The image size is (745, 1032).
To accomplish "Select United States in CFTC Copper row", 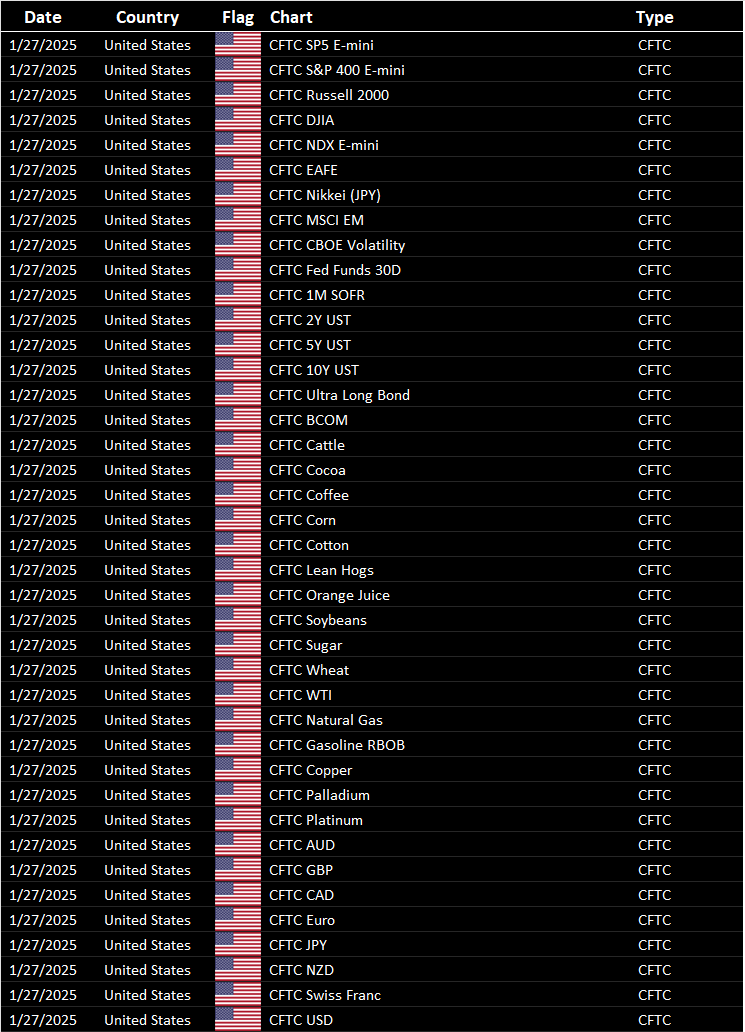I will (x=147, y=770).
